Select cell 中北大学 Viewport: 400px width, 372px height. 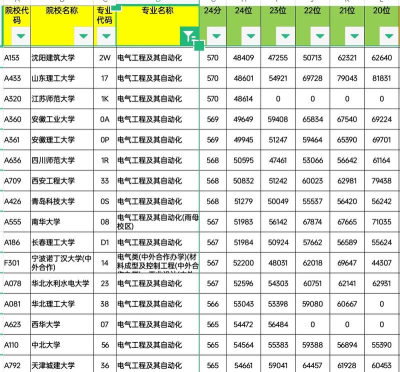pyautogui.click(x=62, y=345)
